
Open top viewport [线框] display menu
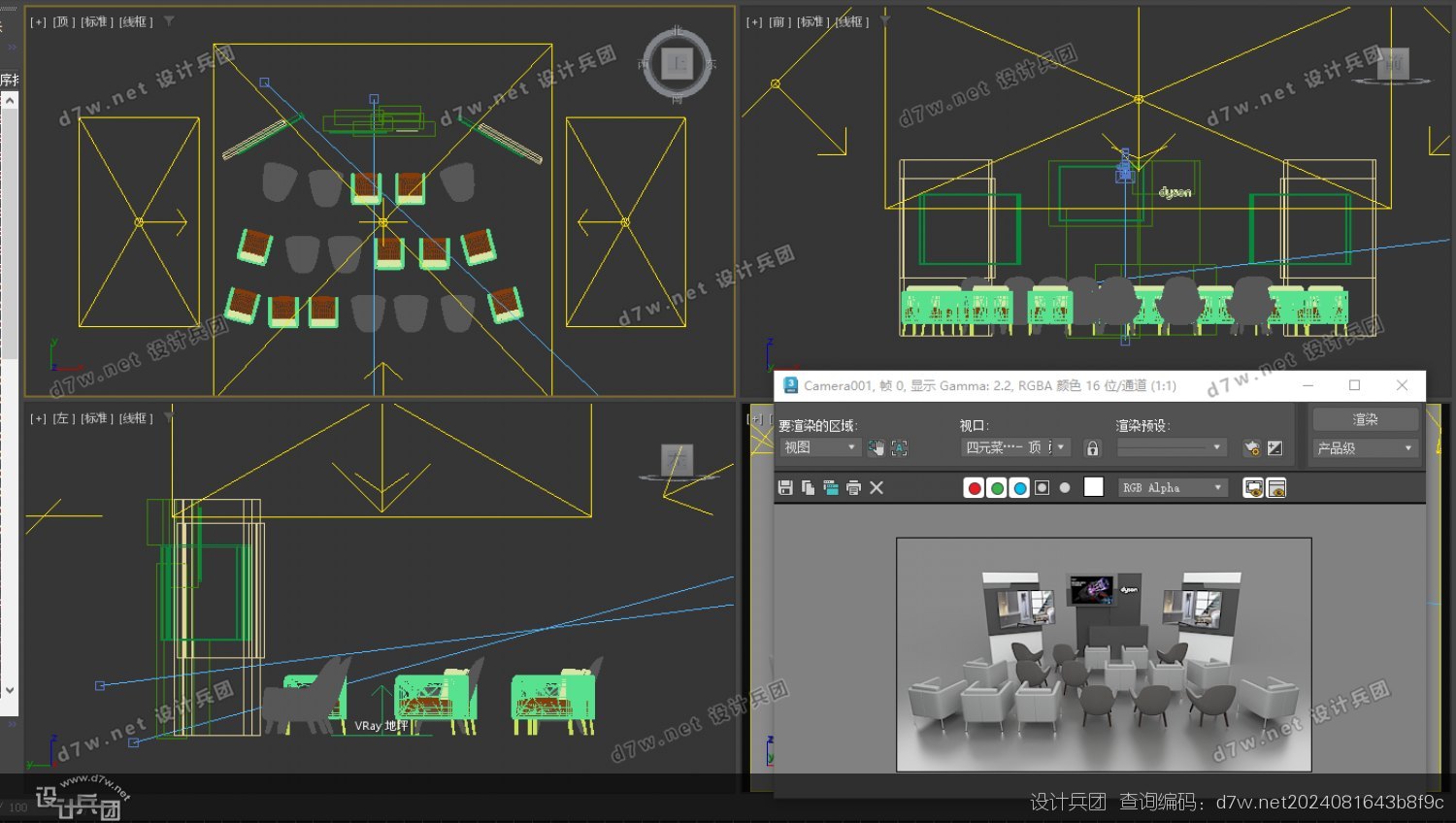click(136, 21)
